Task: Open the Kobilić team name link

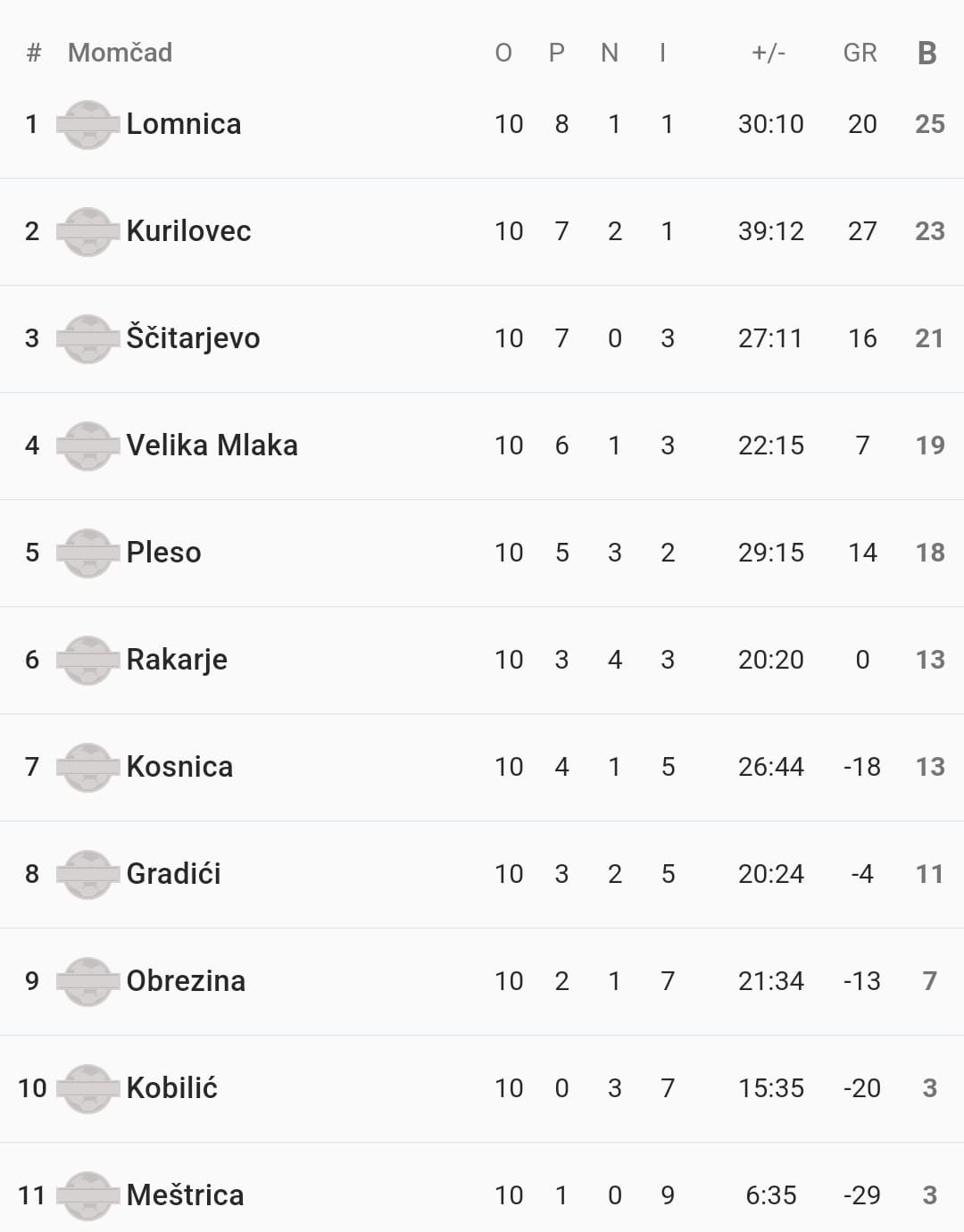Action: click(x=171, y=1088)
